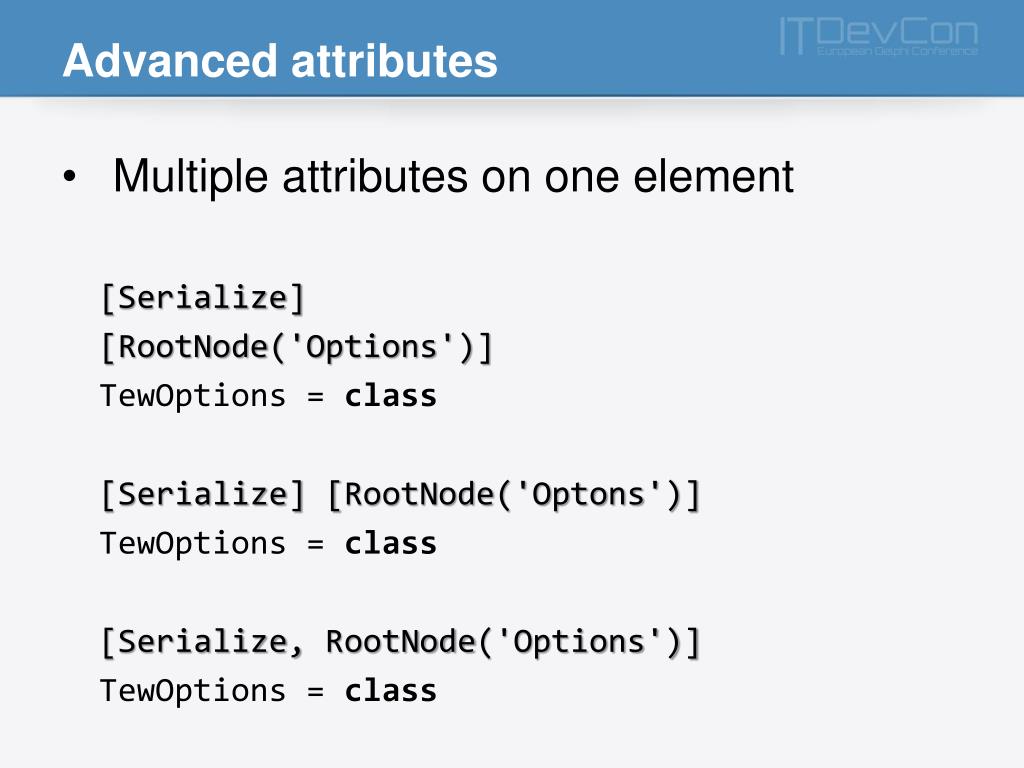
Task: Click the last bold class keyword
Action: 391,692
